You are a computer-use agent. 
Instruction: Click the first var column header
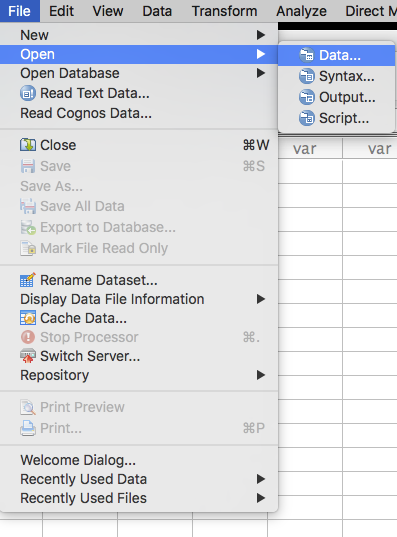pyautogui.click(x=305, y=149)
